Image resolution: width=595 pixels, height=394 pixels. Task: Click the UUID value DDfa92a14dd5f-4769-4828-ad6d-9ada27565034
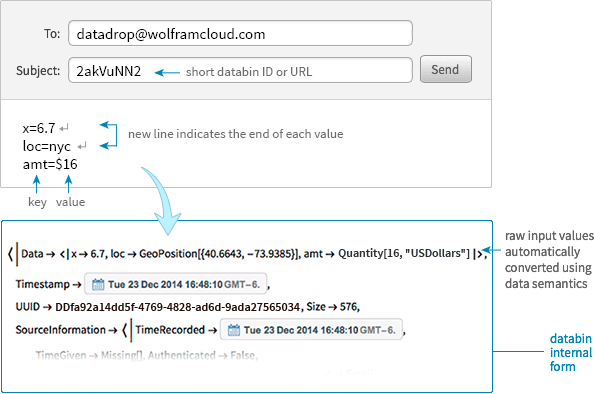click(x=177, y=307)
